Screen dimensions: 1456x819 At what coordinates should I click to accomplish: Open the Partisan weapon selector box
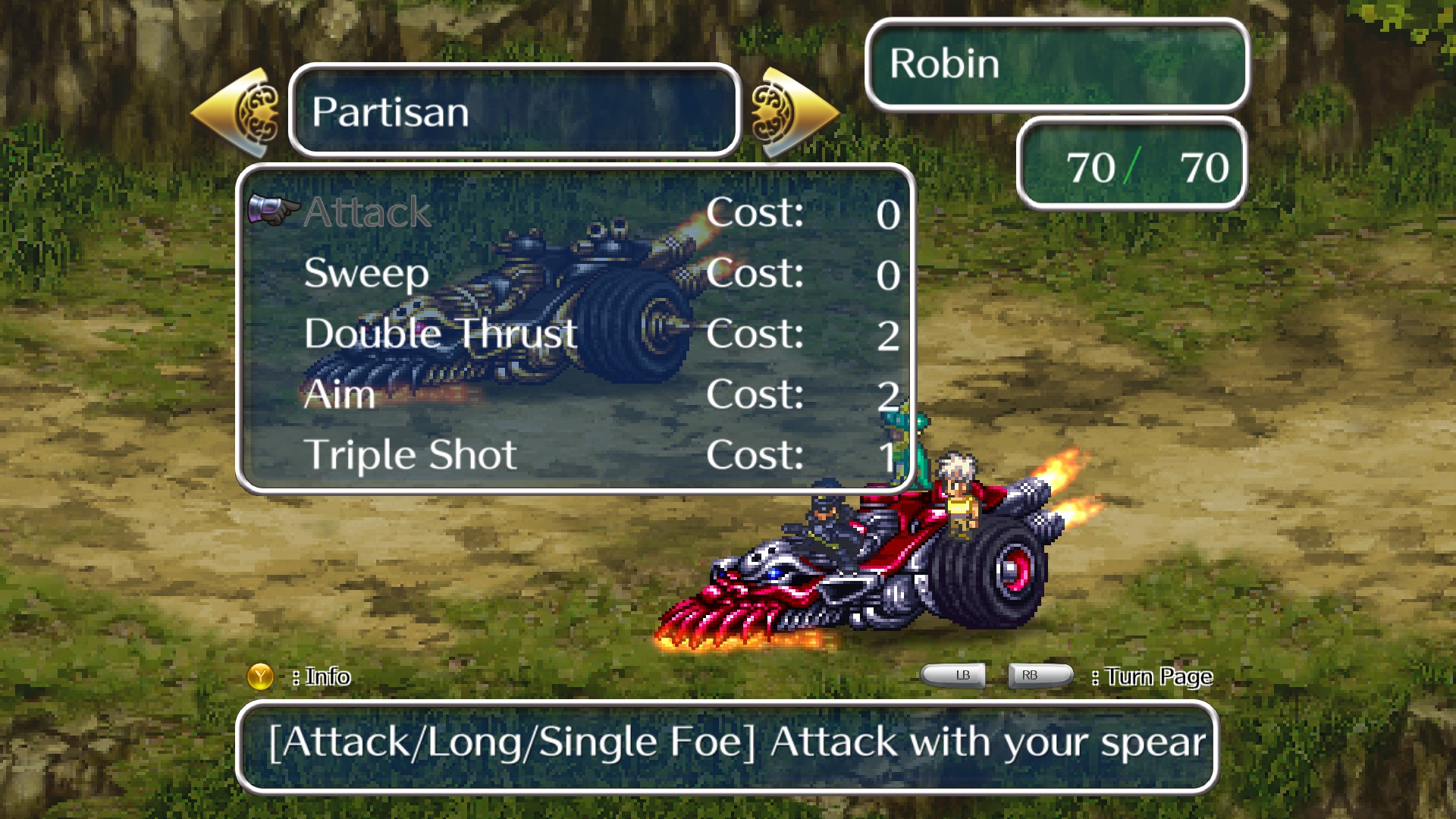(515, 111)
